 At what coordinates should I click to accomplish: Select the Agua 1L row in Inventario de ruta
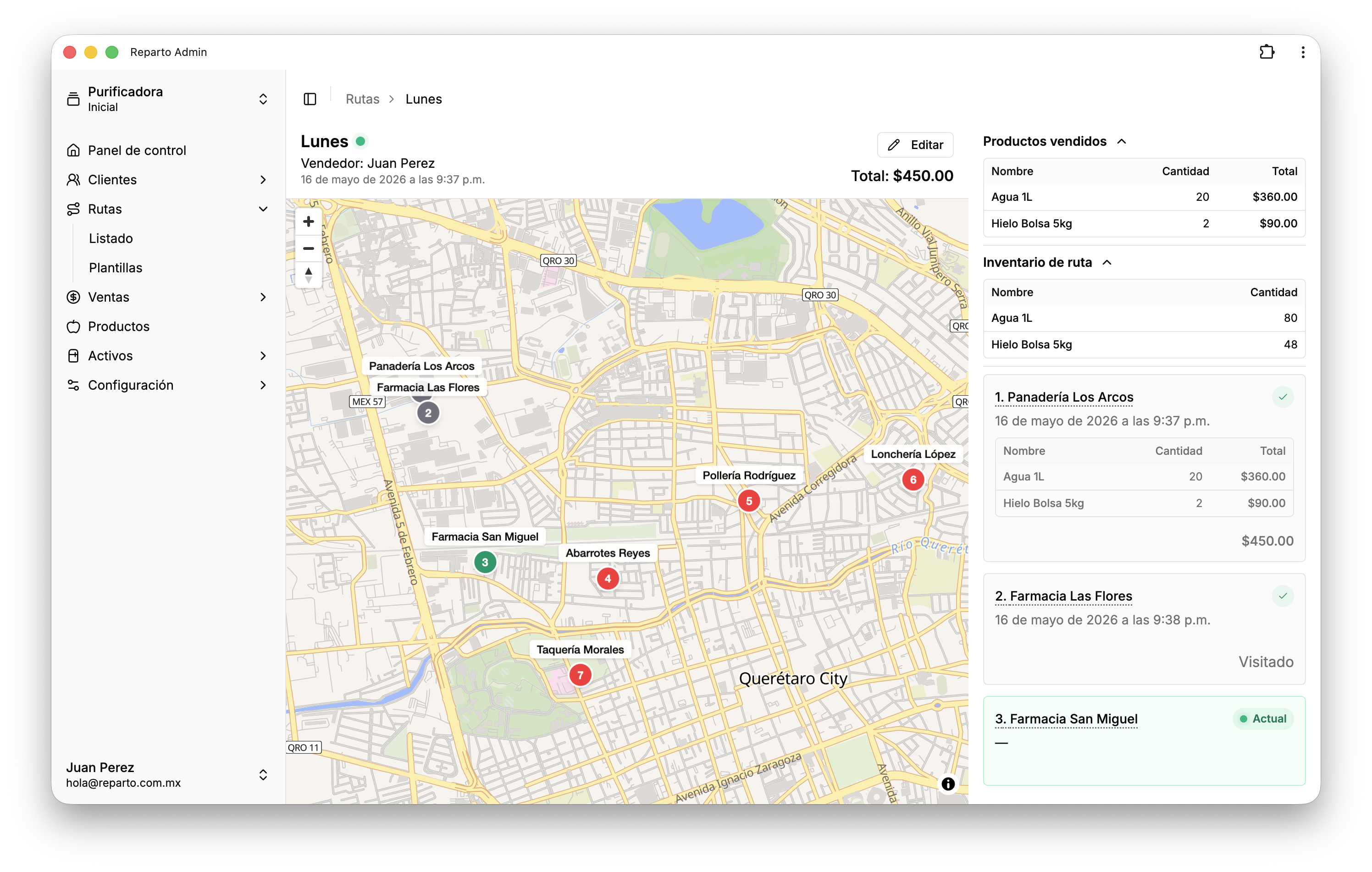click(1144, 318)
